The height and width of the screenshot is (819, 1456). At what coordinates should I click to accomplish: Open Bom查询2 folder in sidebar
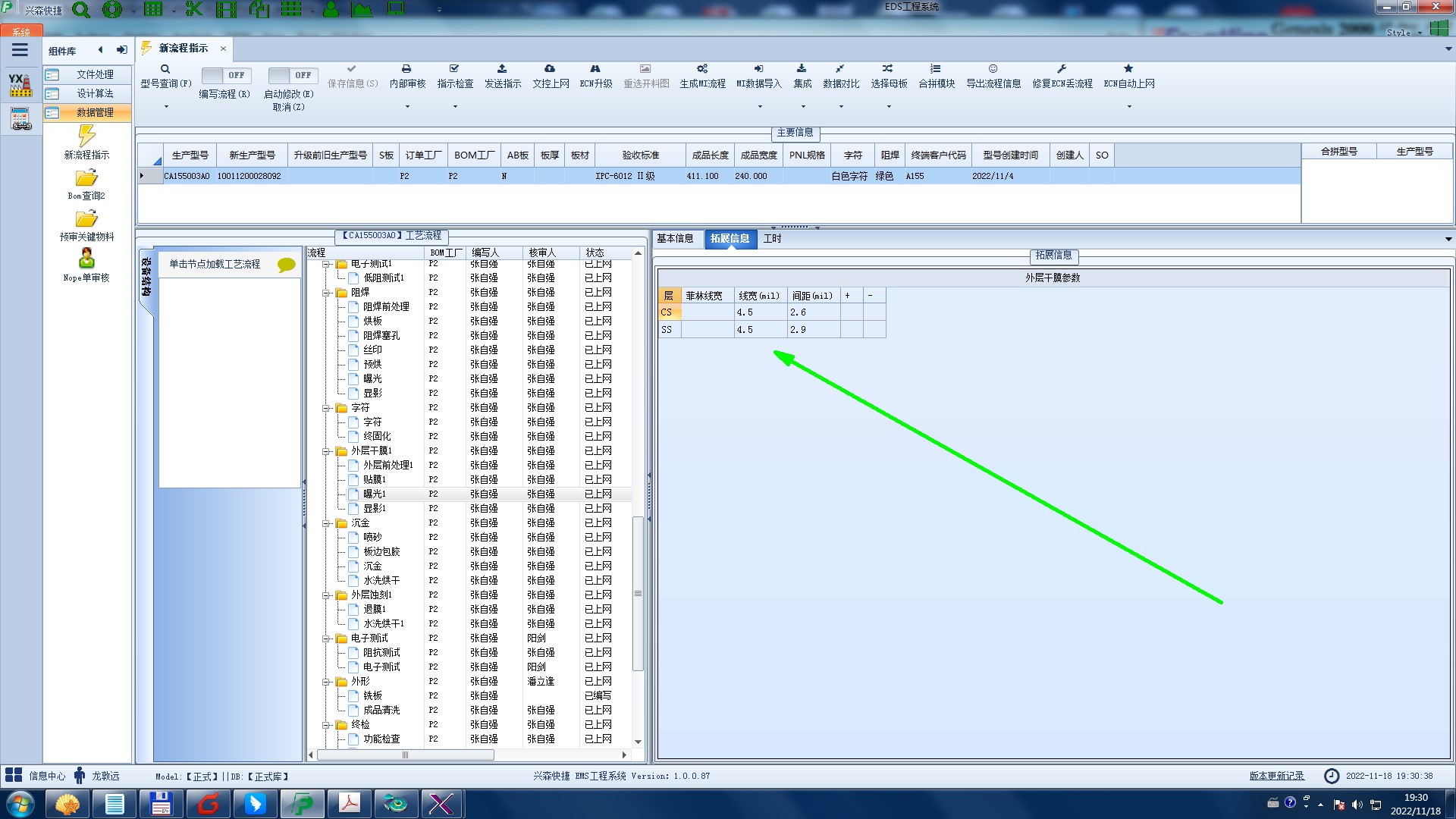(x=86, y=178)
